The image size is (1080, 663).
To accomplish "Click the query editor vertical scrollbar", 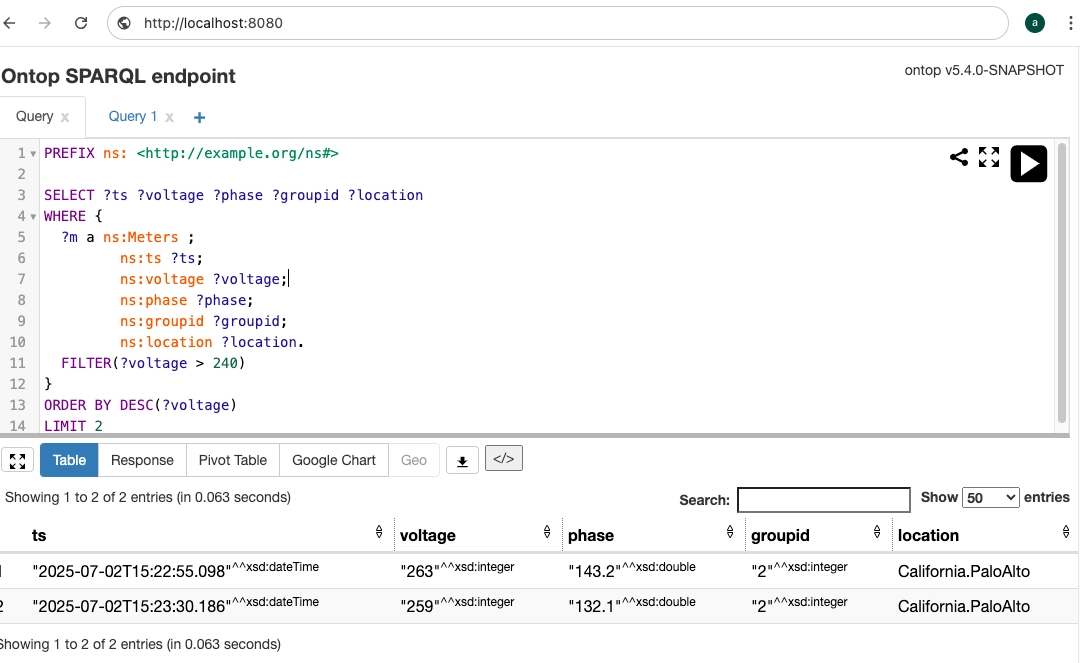I will (x=1062, y=280).
